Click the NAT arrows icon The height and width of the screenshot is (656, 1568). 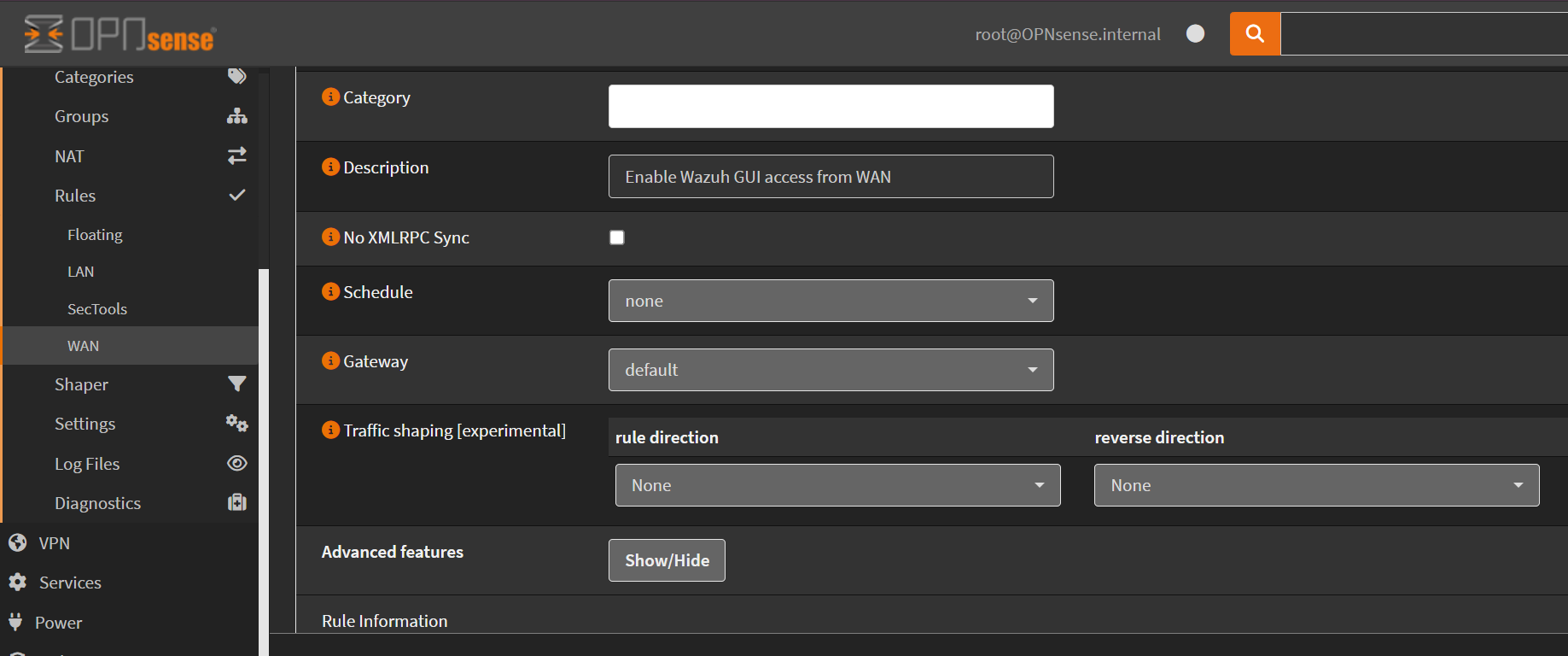pos(236,155)
